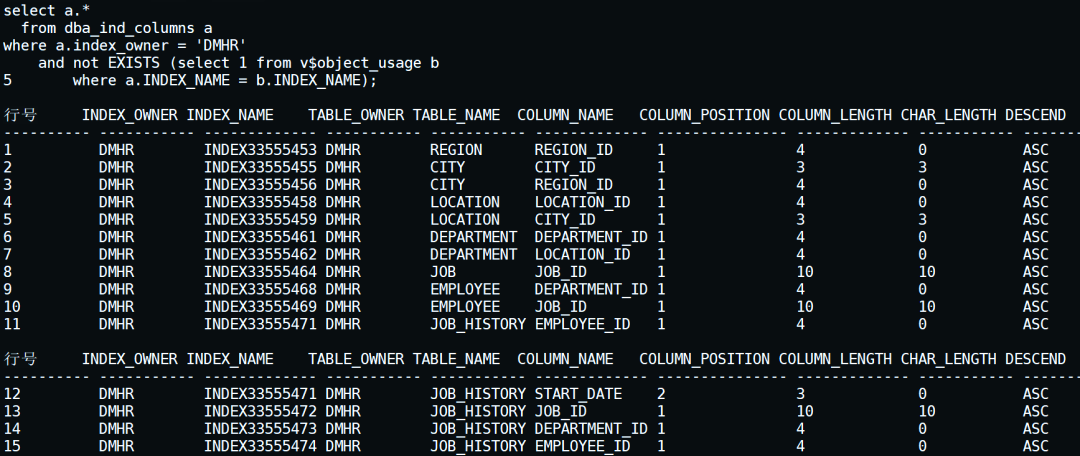Click INDEX33555471 in row 12

click(260, 394)
